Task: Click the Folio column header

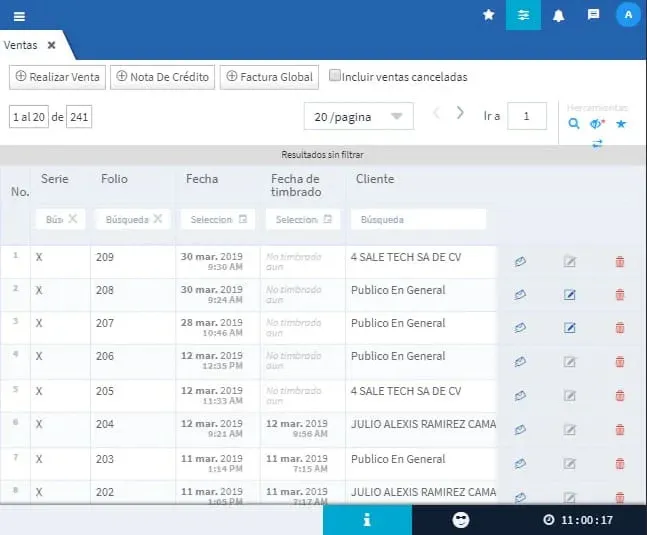Action: [x=114, y=179]
